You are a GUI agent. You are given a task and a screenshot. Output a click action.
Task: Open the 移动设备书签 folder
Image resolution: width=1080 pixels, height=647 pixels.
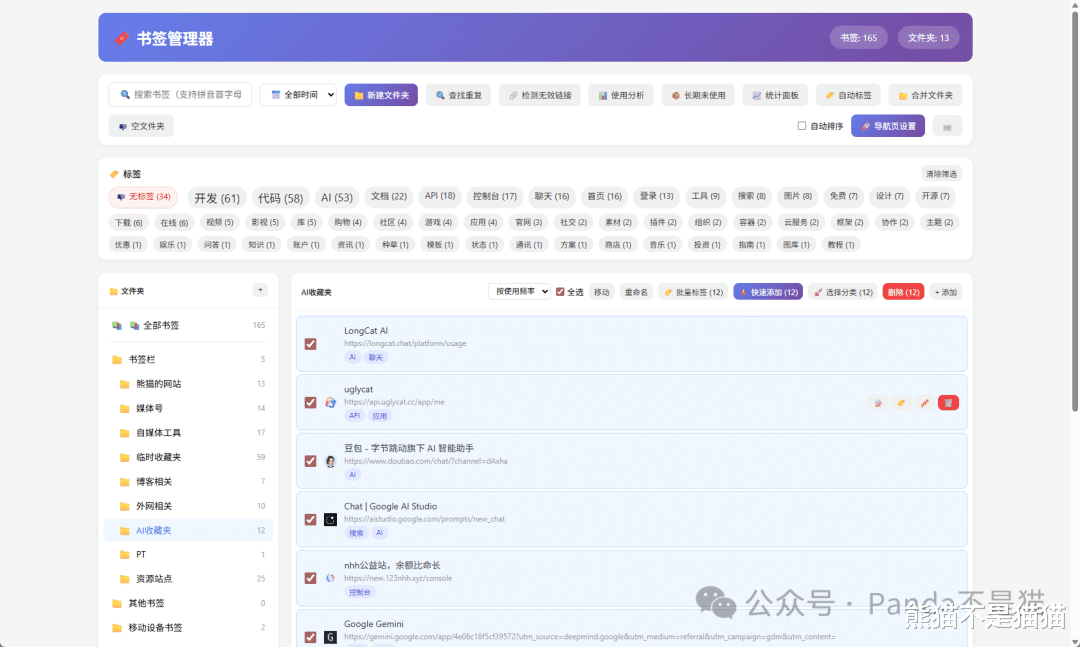click(189, 628)
